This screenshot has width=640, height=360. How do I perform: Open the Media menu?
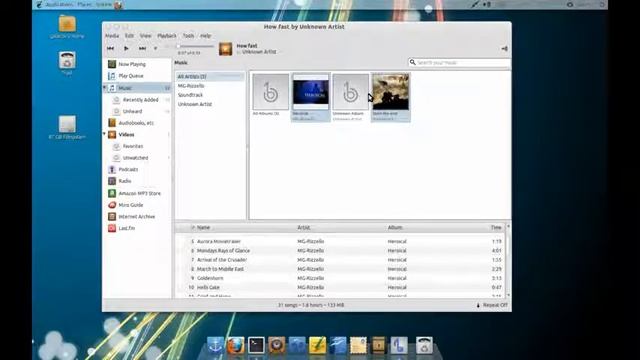(112, 36)
